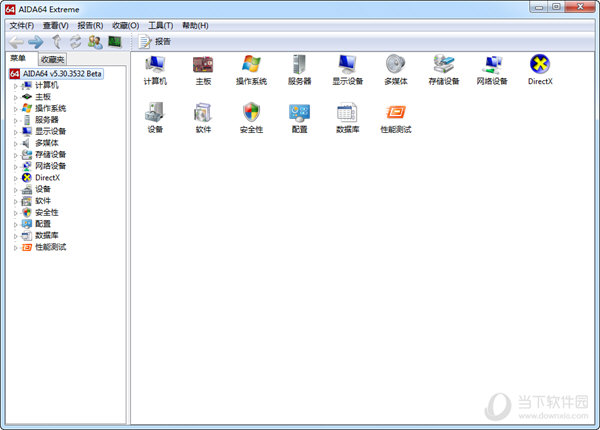Open the 工具(T) menu
The width and height of the screenshot is (600, 430).
point(161,26)
